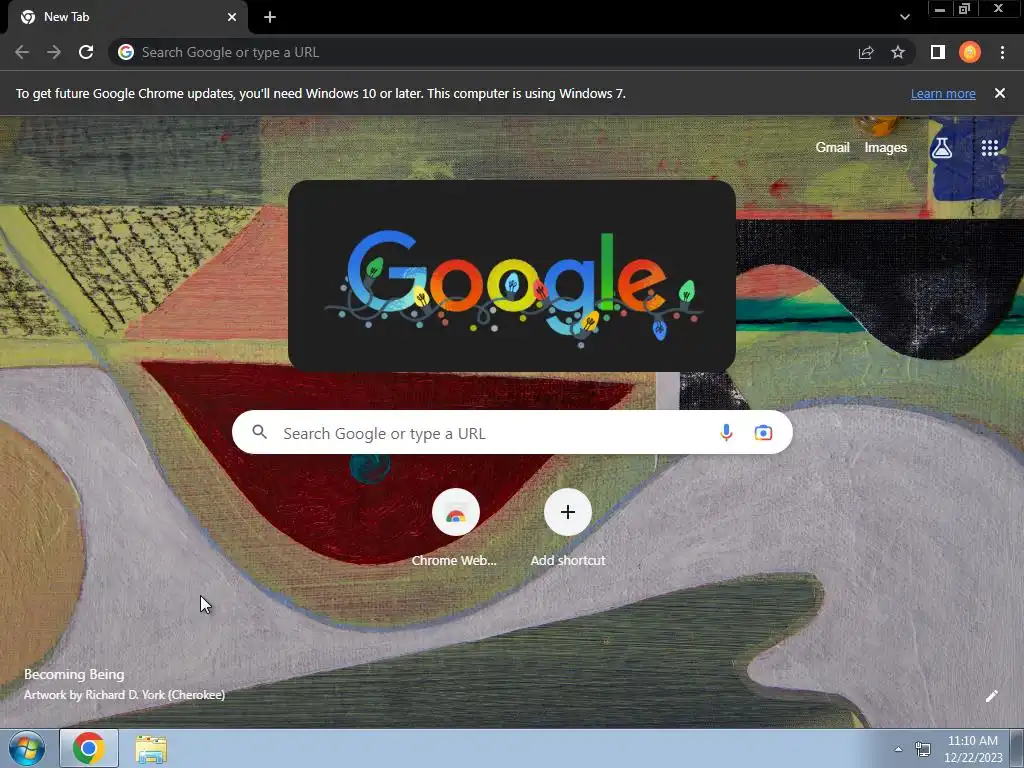Click the Google icon in address bar
1024x768 pixels.
[x=126, y=52]
